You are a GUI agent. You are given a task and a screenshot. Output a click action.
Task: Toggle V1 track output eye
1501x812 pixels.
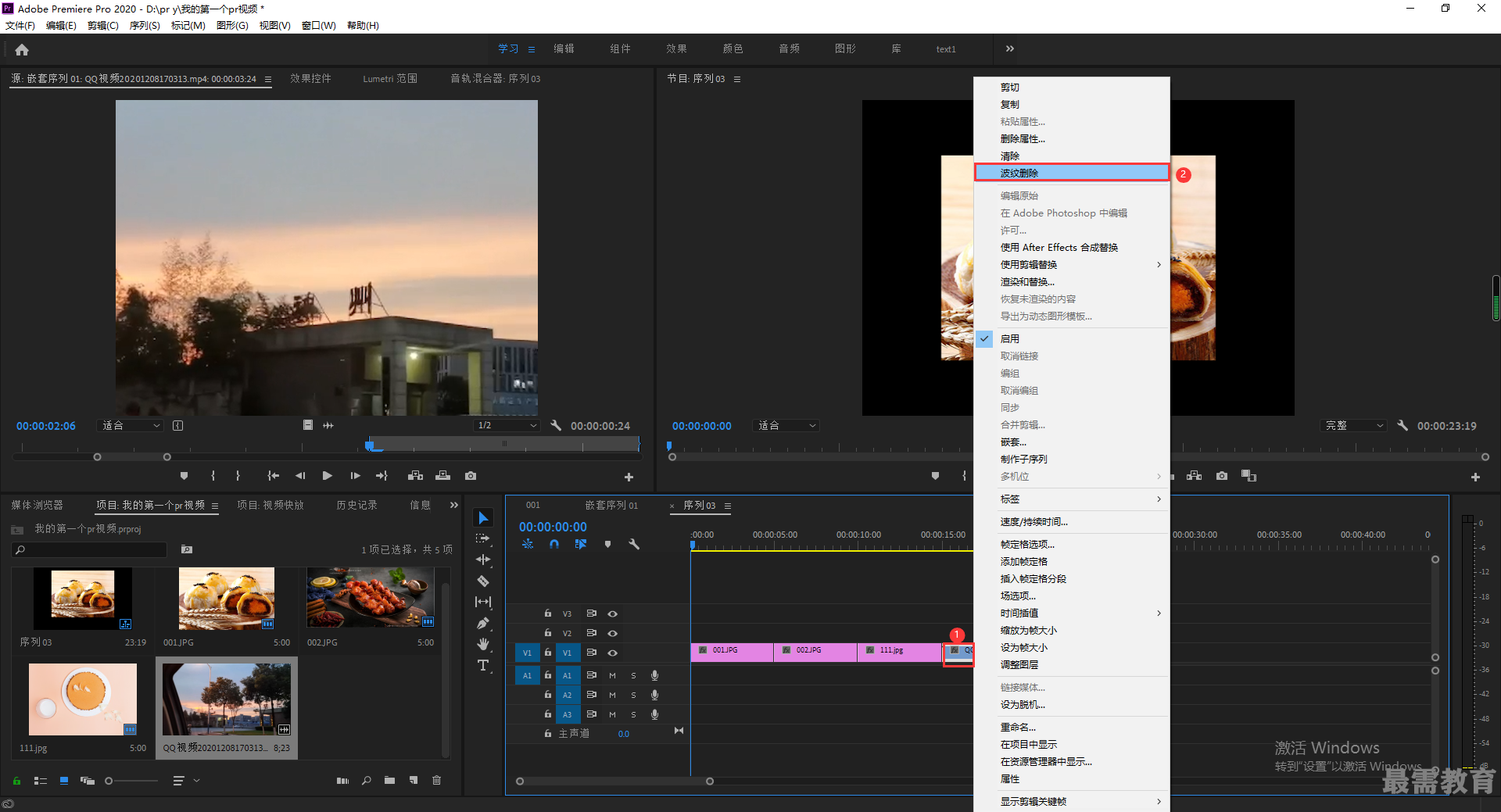(613, 653)
